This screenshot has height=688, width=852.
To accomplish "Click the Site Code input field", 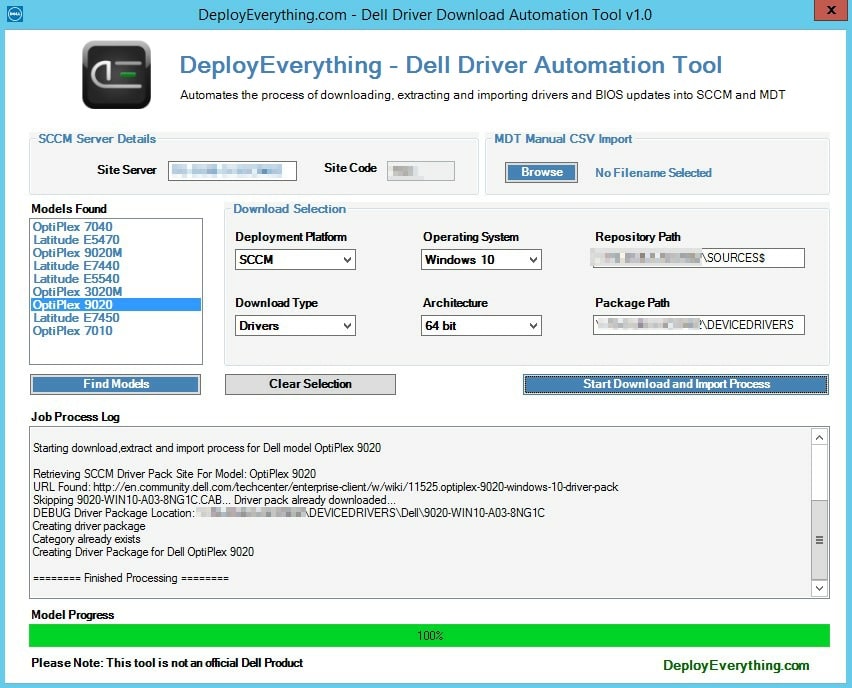I will 421,171.
